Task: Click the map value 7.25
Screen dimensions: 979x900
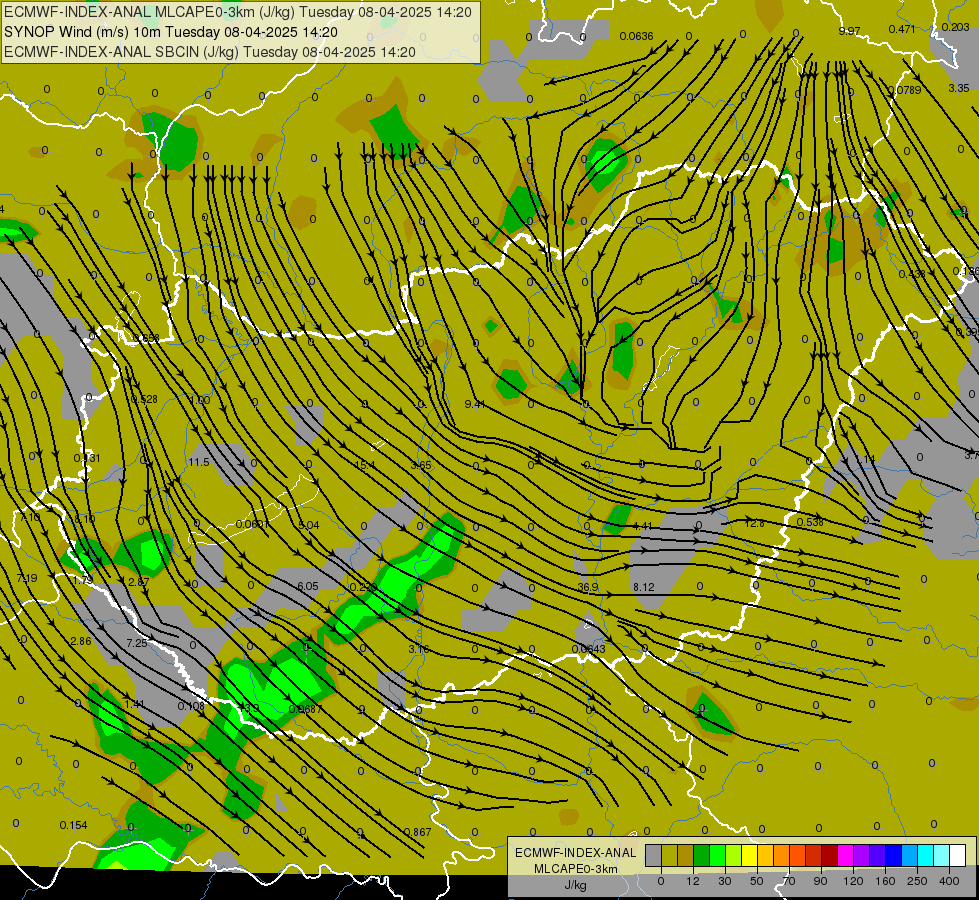Action: (x=136, y=643)
